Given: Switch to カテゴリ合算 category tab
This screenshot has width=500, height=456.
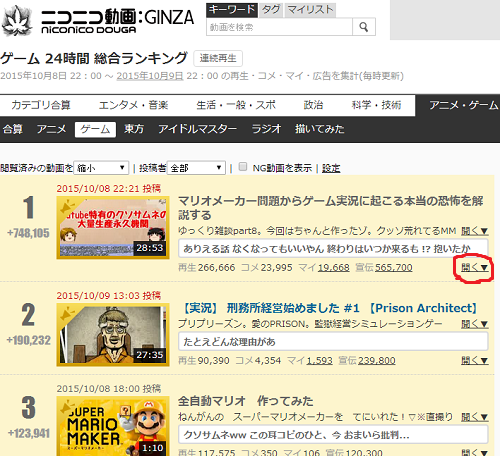Looking at the screenshot, I should click(41, 105).
